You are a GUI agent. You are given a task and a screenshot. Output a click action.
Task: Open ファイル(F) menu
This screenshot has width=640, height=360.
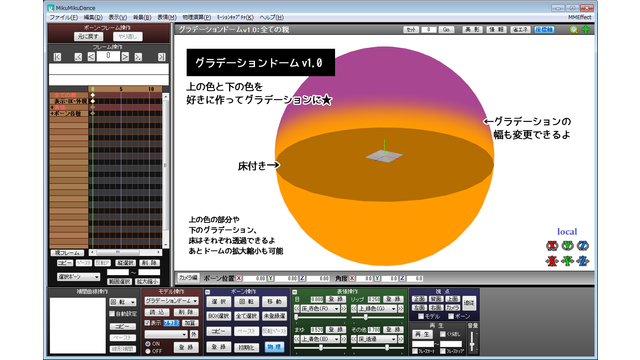click(x=63, y=18)
